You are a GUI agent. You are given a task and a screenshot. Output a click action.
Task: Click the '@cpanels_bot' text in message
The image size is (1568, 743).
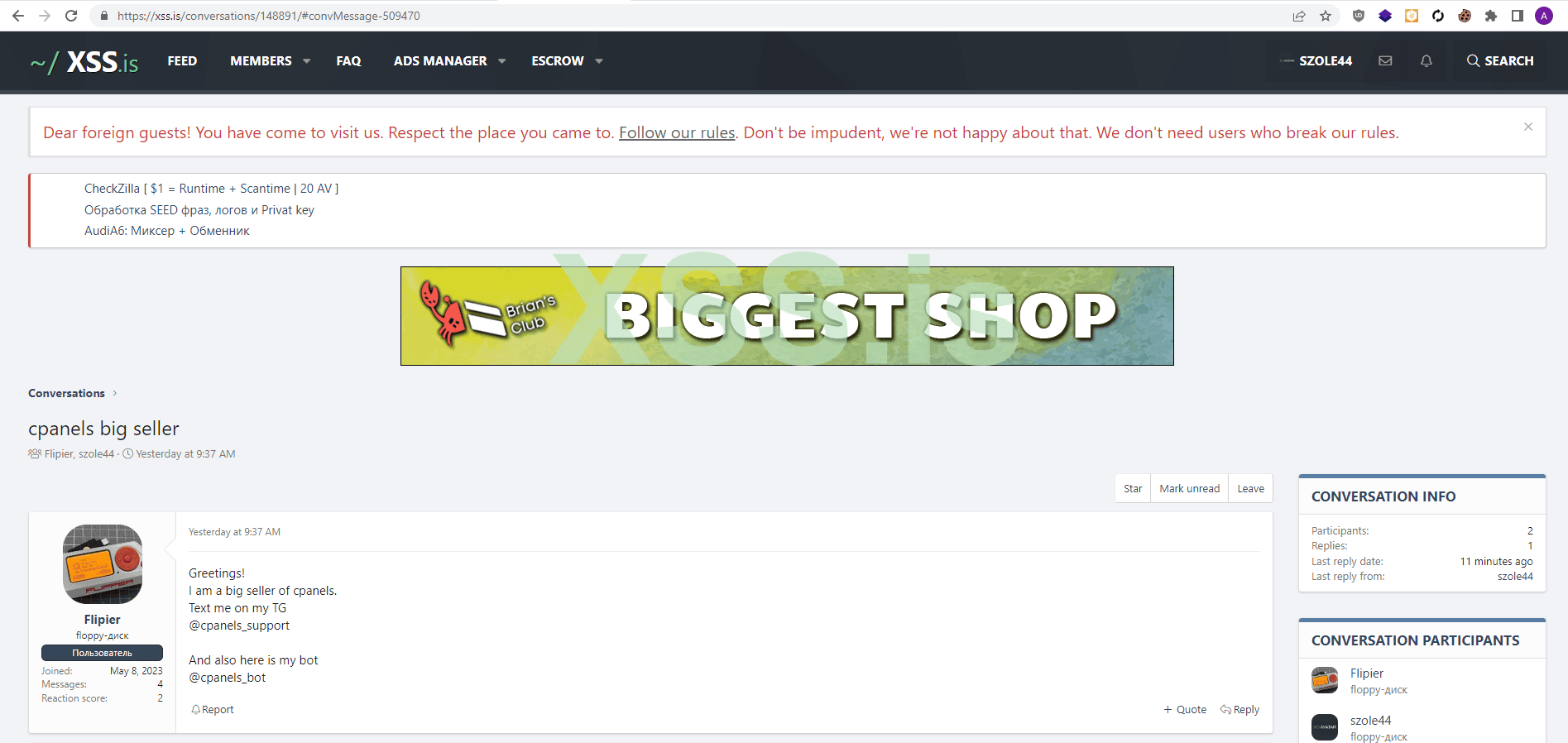(228, 678)
